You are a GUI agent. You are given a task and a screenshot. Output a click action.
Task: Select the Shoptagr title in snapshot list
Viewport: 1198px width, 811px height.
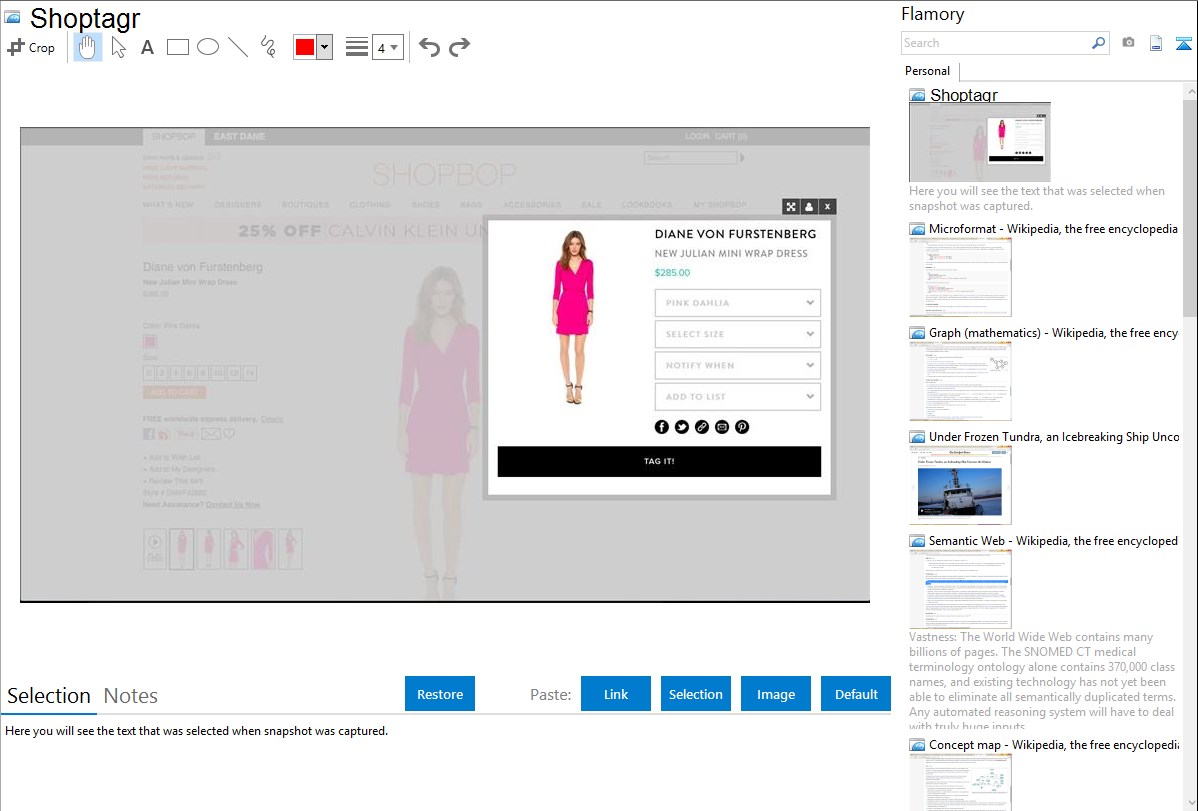click(963, 95)
